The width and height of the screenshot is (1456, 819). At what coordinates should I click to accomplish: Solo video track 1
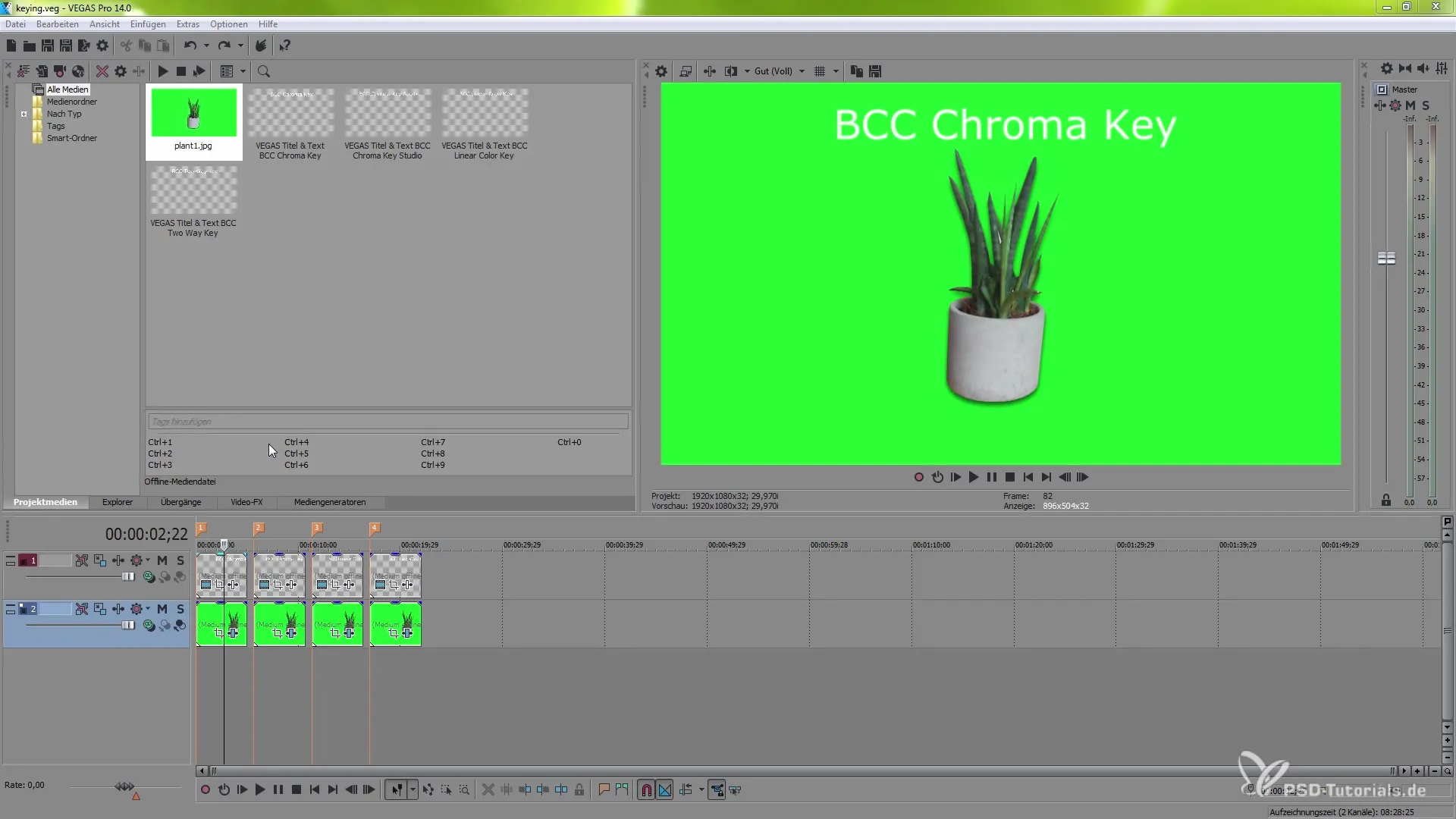pos(180,560)
